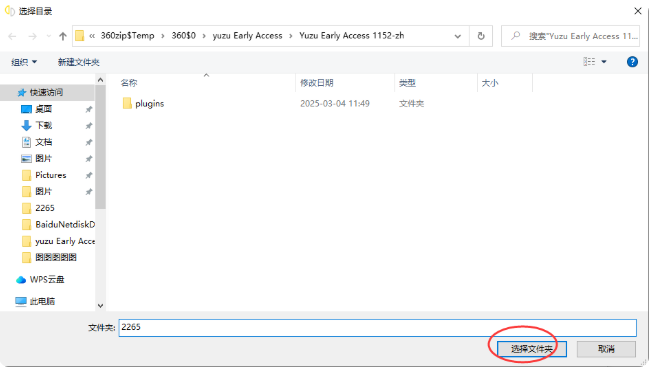Open the view options dropdown arrow
649x370 pixels.
coord(604,62)
